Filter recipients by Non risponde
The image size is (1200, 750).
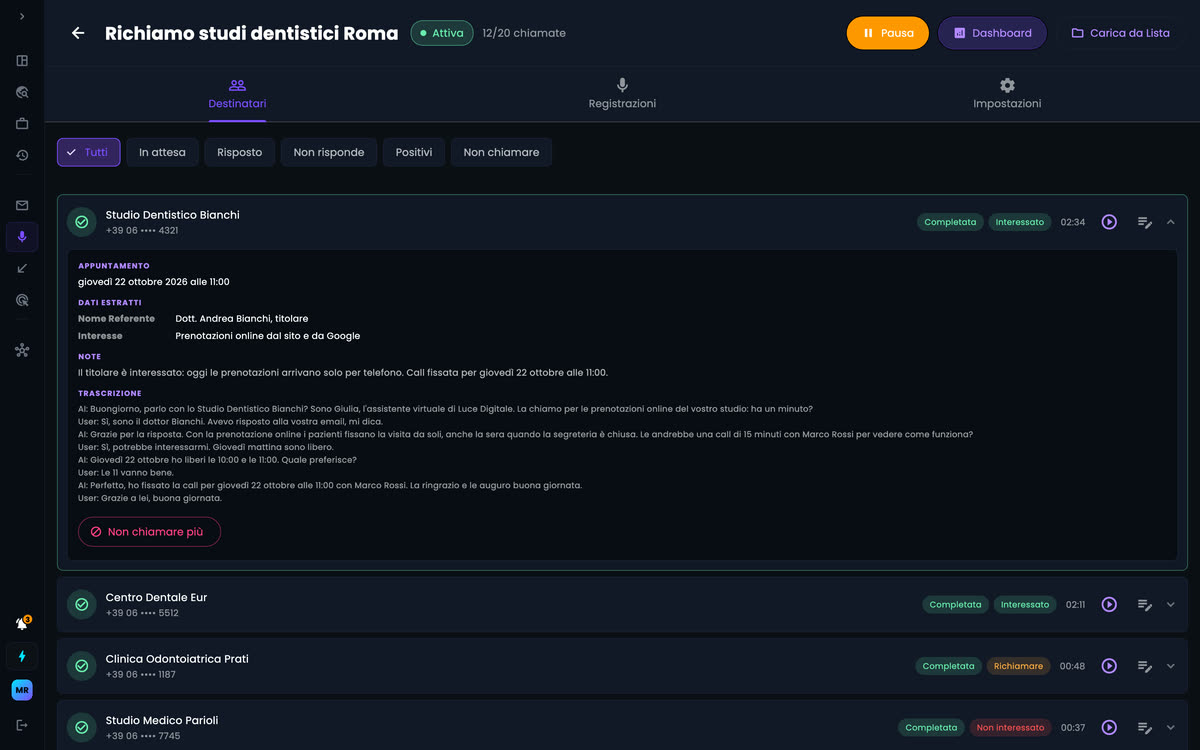pos(329,152)
